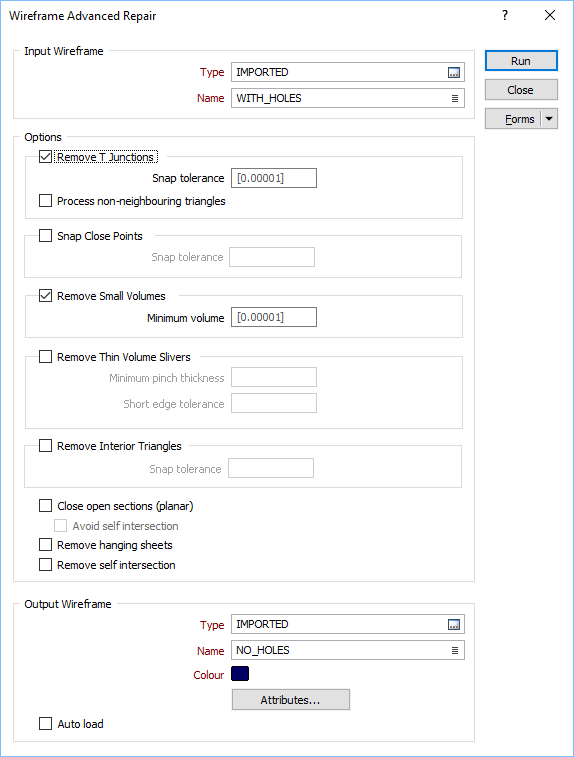Run the wireframe repair
Image resolution: width=574 pixels, height=757 pixels.
tap(521, 61)
